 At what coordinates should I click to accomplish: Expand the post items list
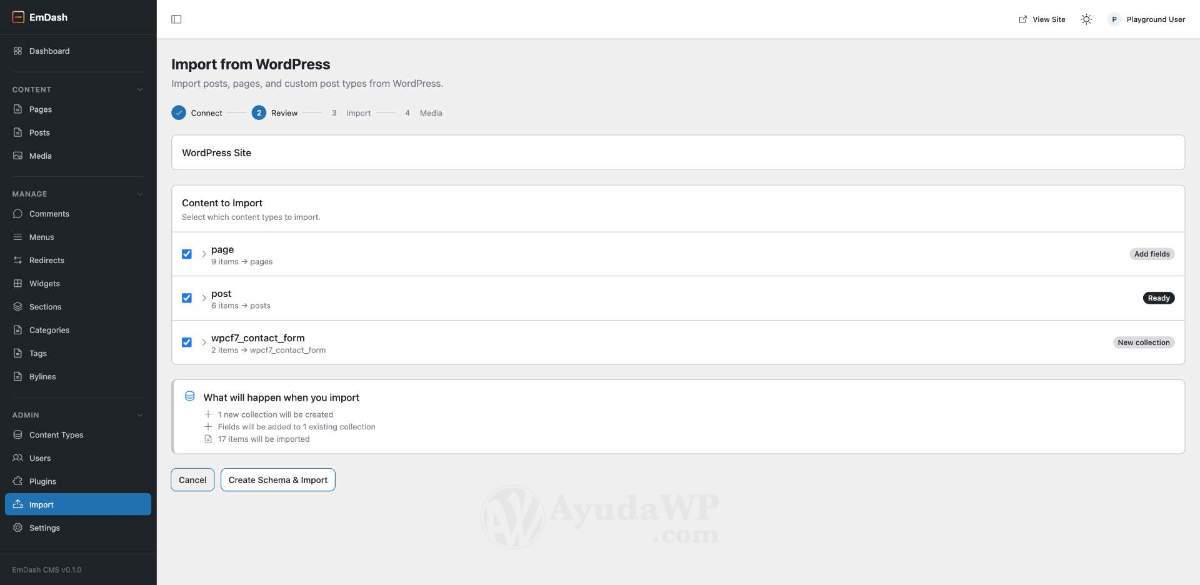coord(203,297)
